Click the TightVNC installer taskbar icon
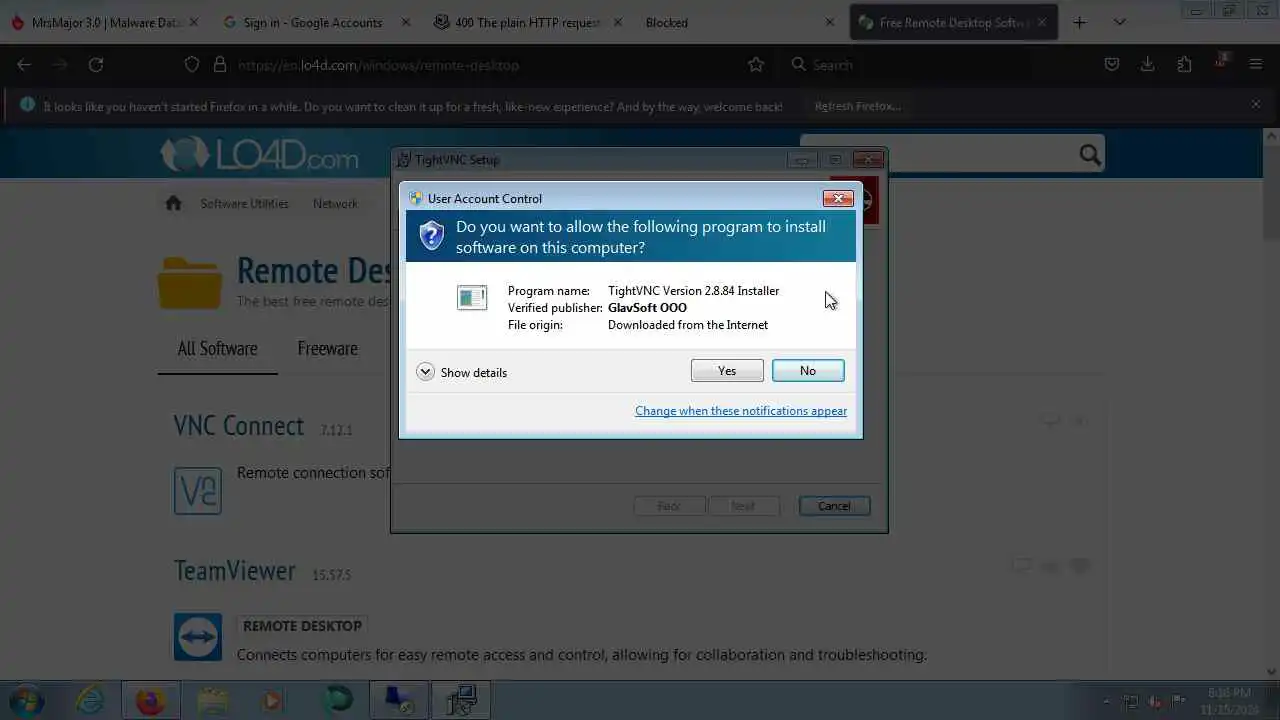The image size is (1280, 720). [461, 701]
